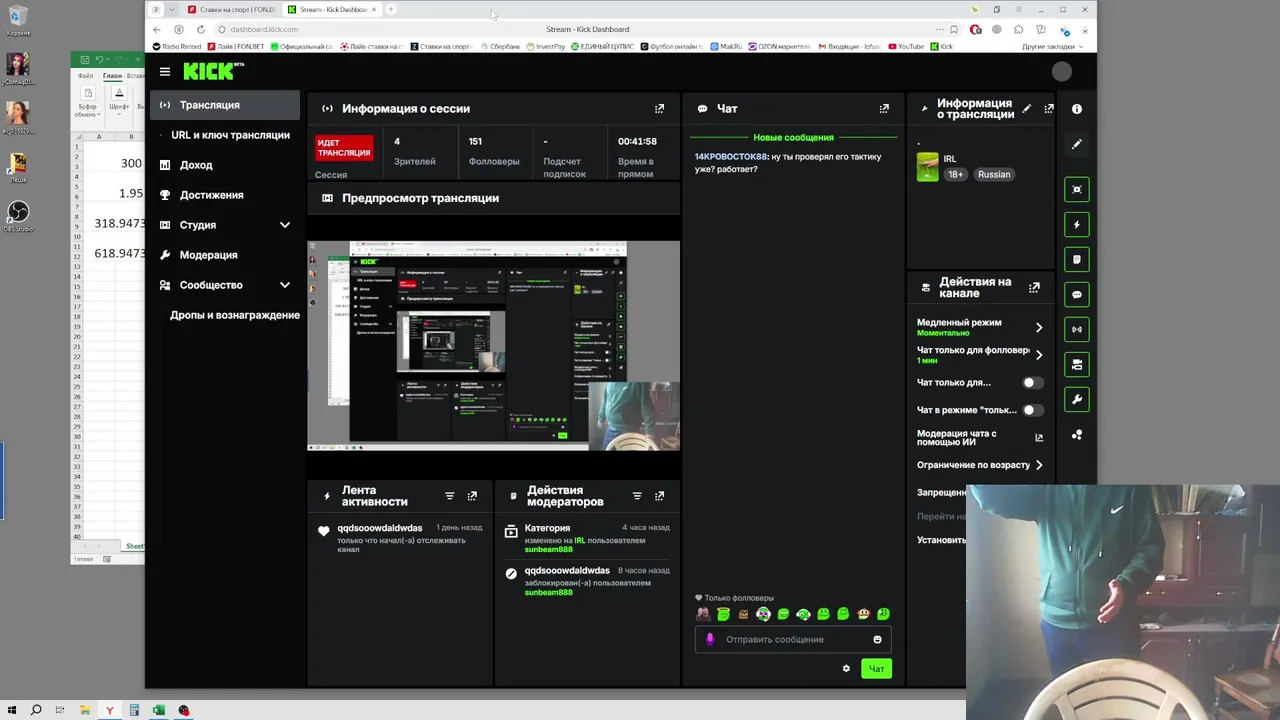Go back with the browser back arrow
The width and height of the screenshot is (1280, 720).
coord(157,29)
